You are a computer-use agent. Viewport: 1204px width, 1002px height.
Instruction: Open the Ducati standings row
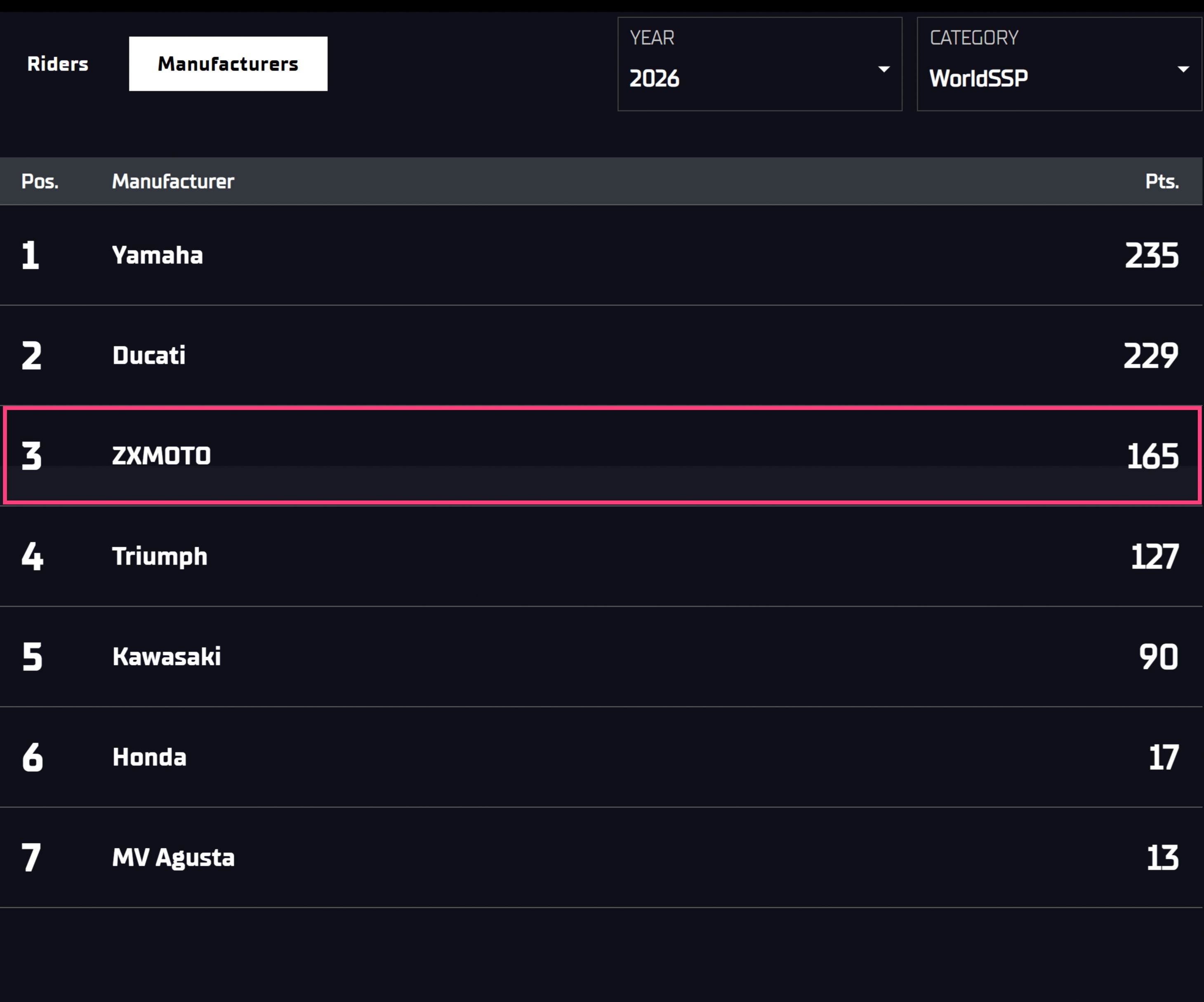click(x=601, y=355)
